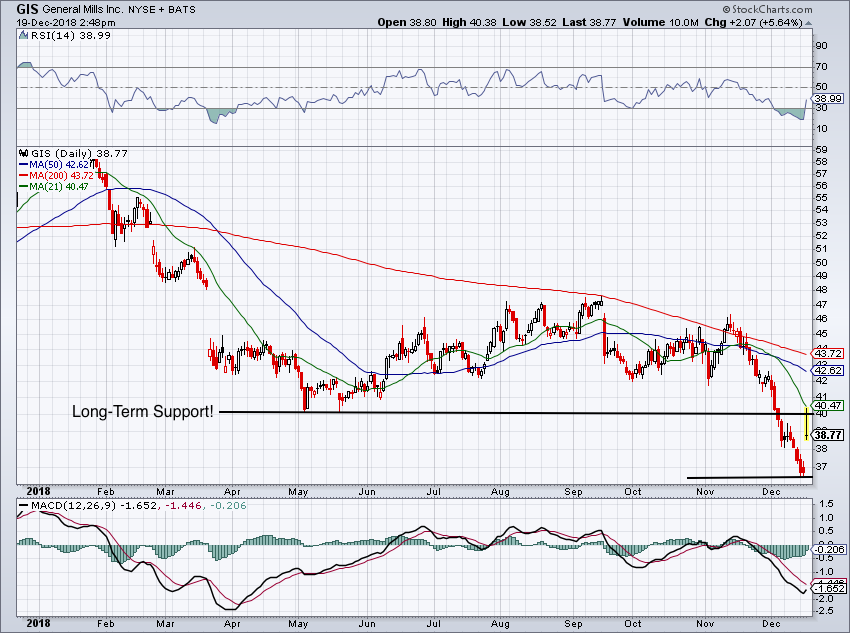Select the MA(200) 43.72 legend text
850x633 pixels.
click(x=61, y=176)
